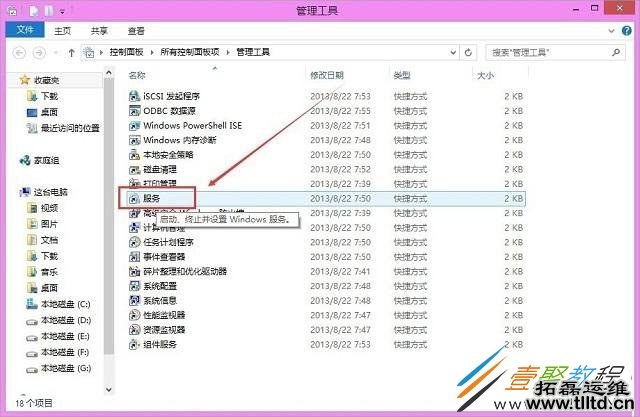Expand the breadcrumb arrow after 控制面板

[x=152, y=52]
